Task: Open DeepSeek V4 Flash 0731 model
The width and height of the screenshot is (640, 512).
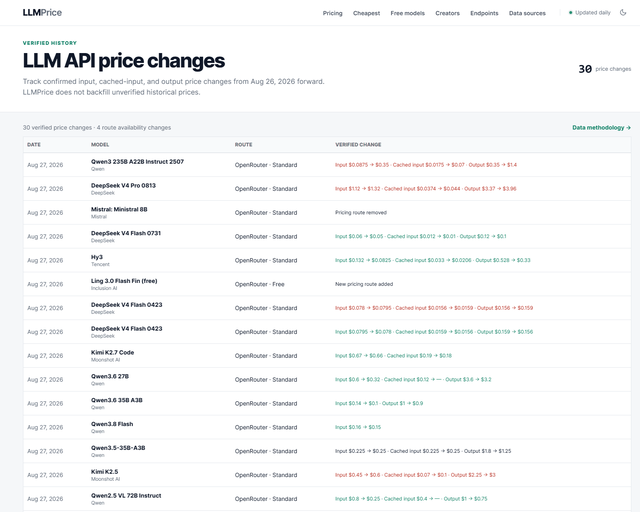Action: 126,233
